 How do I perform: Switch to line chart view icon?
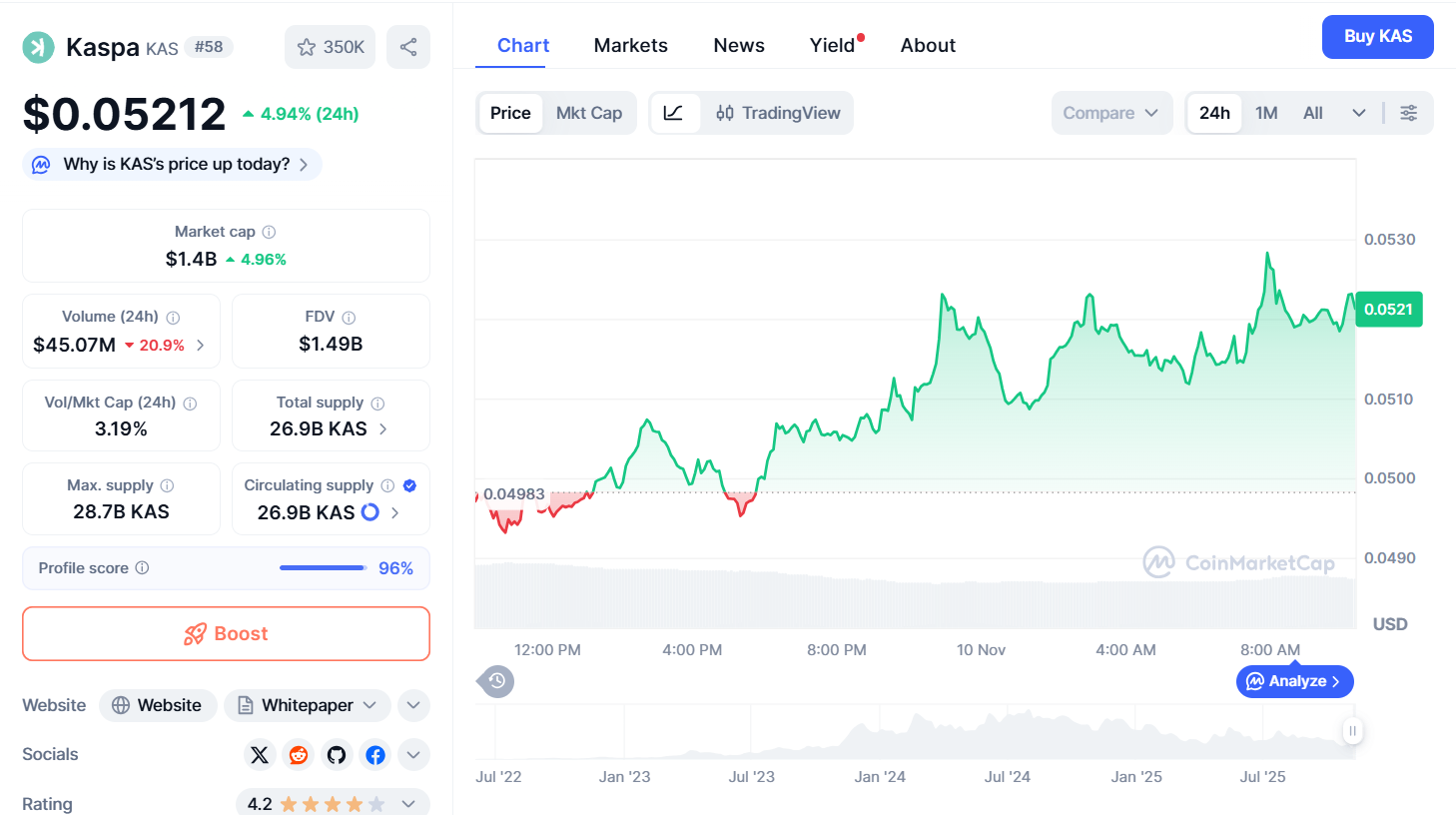pos(674,113)
